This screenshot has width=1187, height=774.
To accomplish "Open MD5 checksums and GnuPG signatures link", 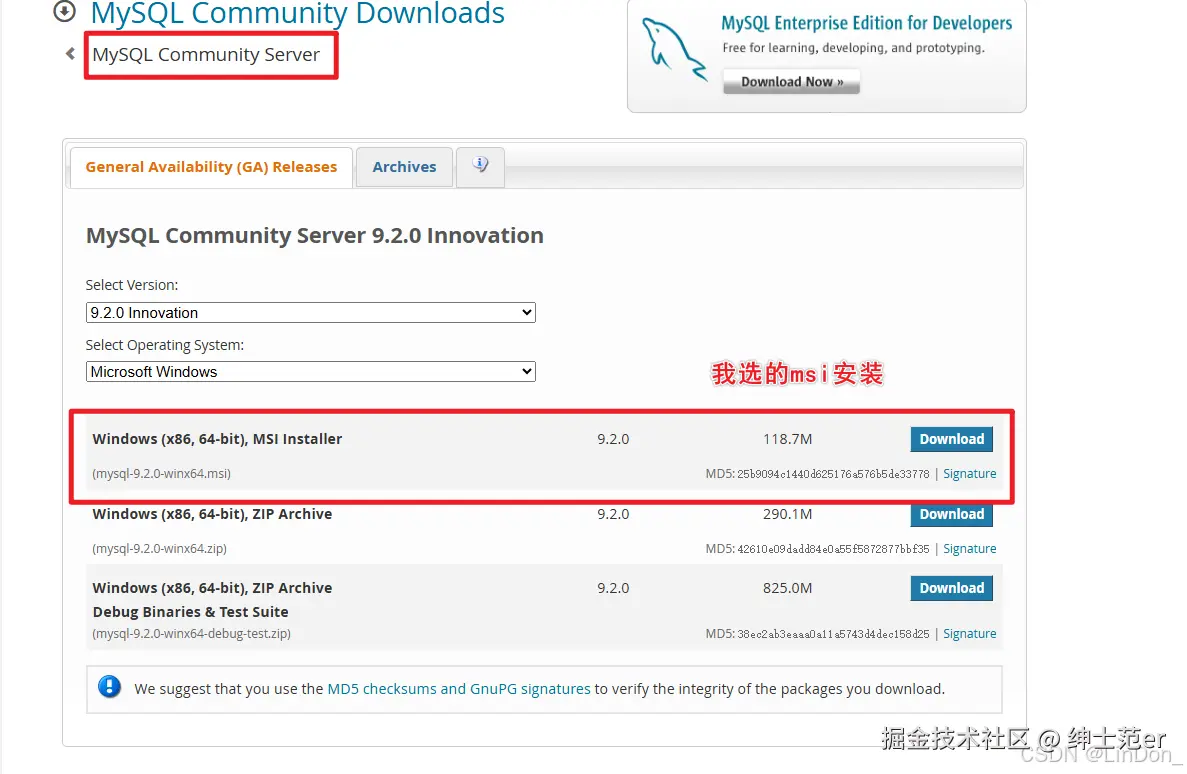I will [x=459, y=689].
